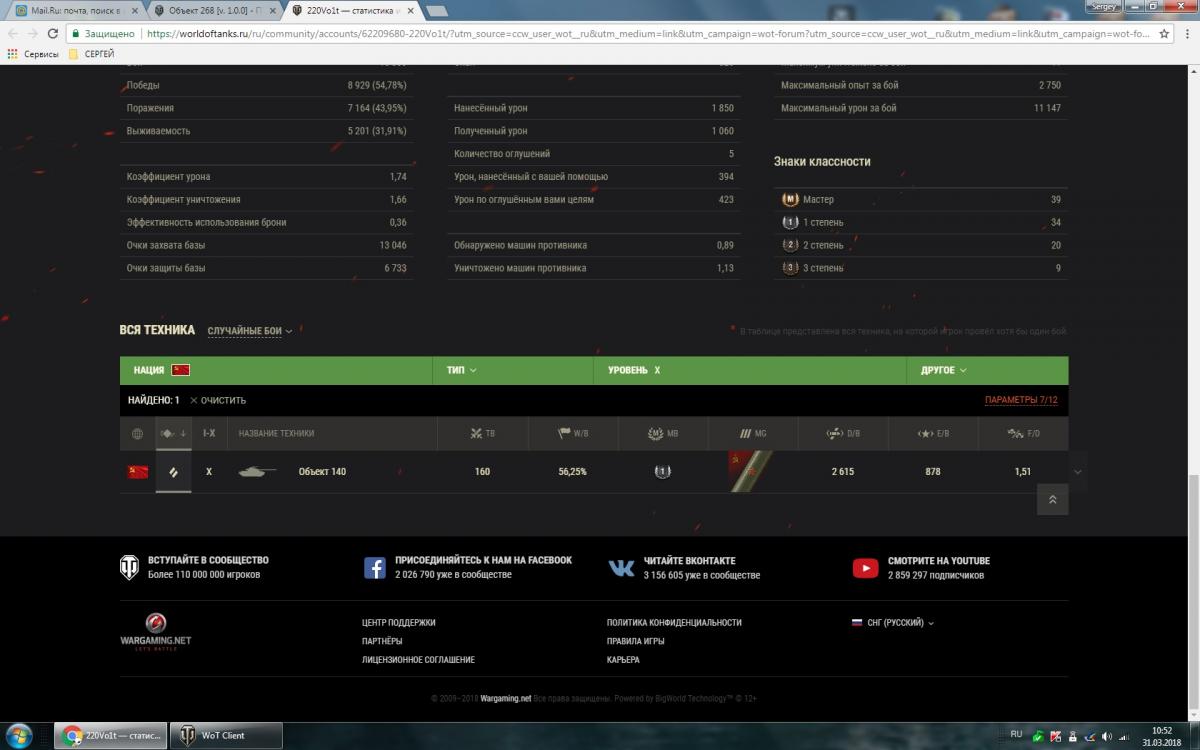Sort by vehicle type column icon
Image resolution: width=1200 pixels, height=750 pixels.
(173, 433)
